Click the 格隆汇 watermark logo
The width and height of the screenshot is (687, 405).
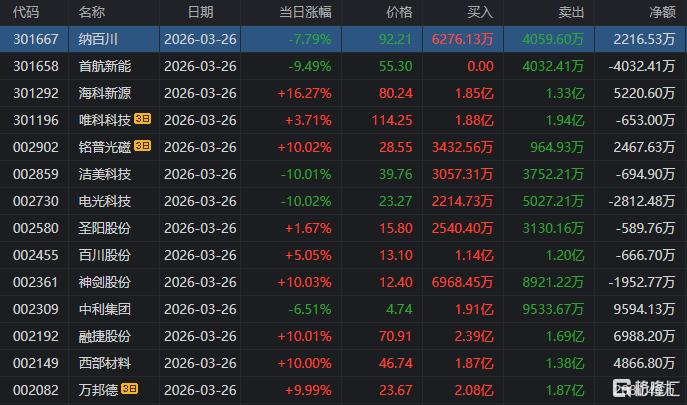648,389
